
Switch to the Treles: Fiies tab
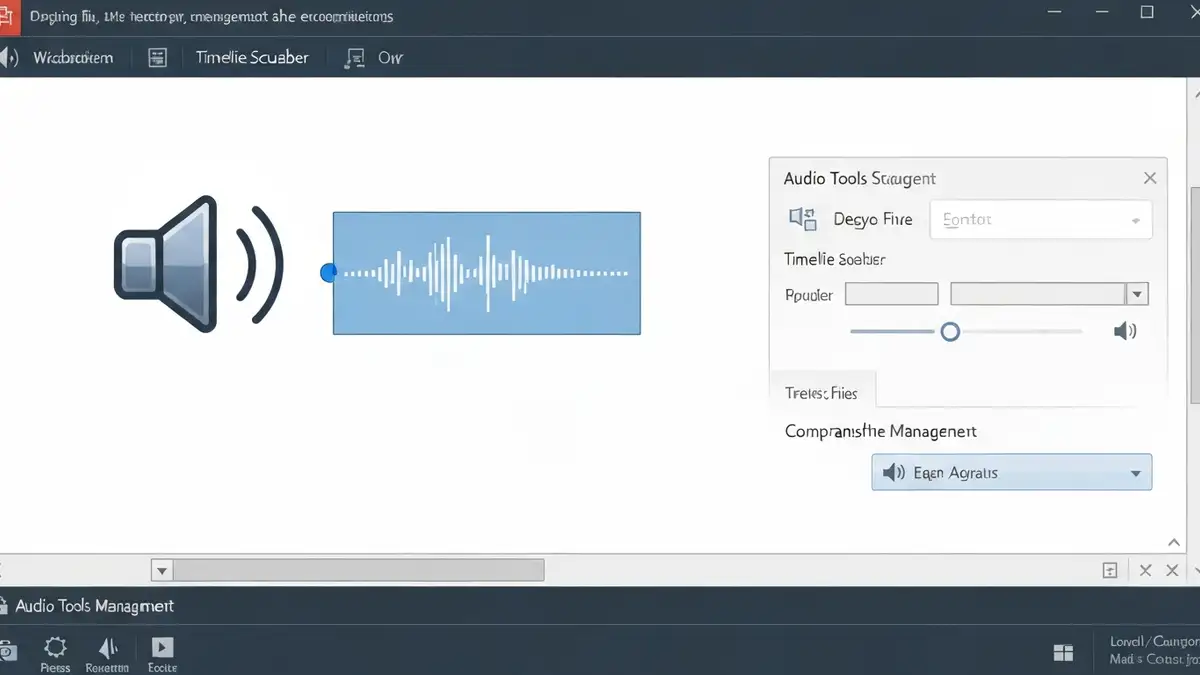coord(822,393)
